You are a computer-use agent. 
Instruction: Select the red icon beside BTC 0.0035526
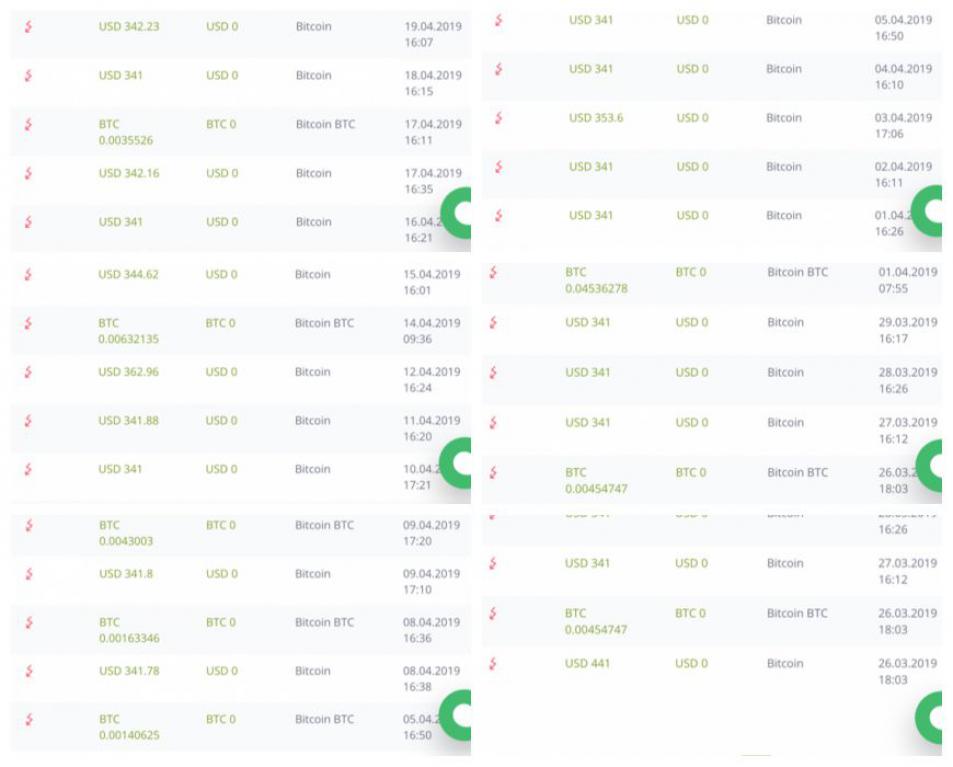coord(28,125)
